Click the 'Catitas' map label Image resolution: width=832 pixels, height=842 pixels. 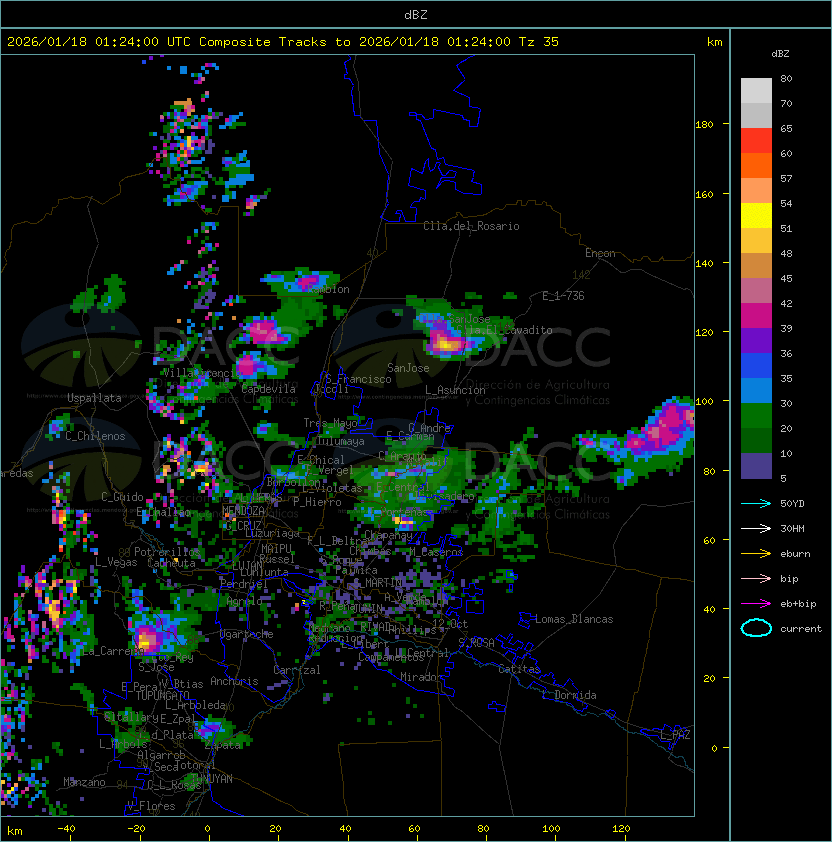tap(519, 669)
